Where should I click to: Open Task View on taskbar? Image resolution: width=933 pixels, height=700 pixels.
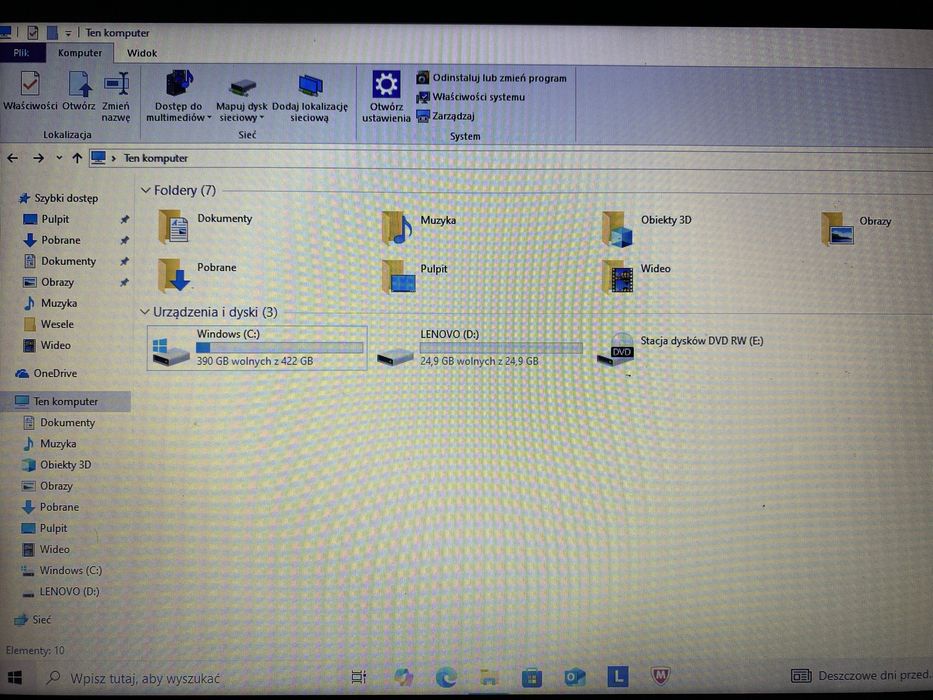(x=358, y=677)
